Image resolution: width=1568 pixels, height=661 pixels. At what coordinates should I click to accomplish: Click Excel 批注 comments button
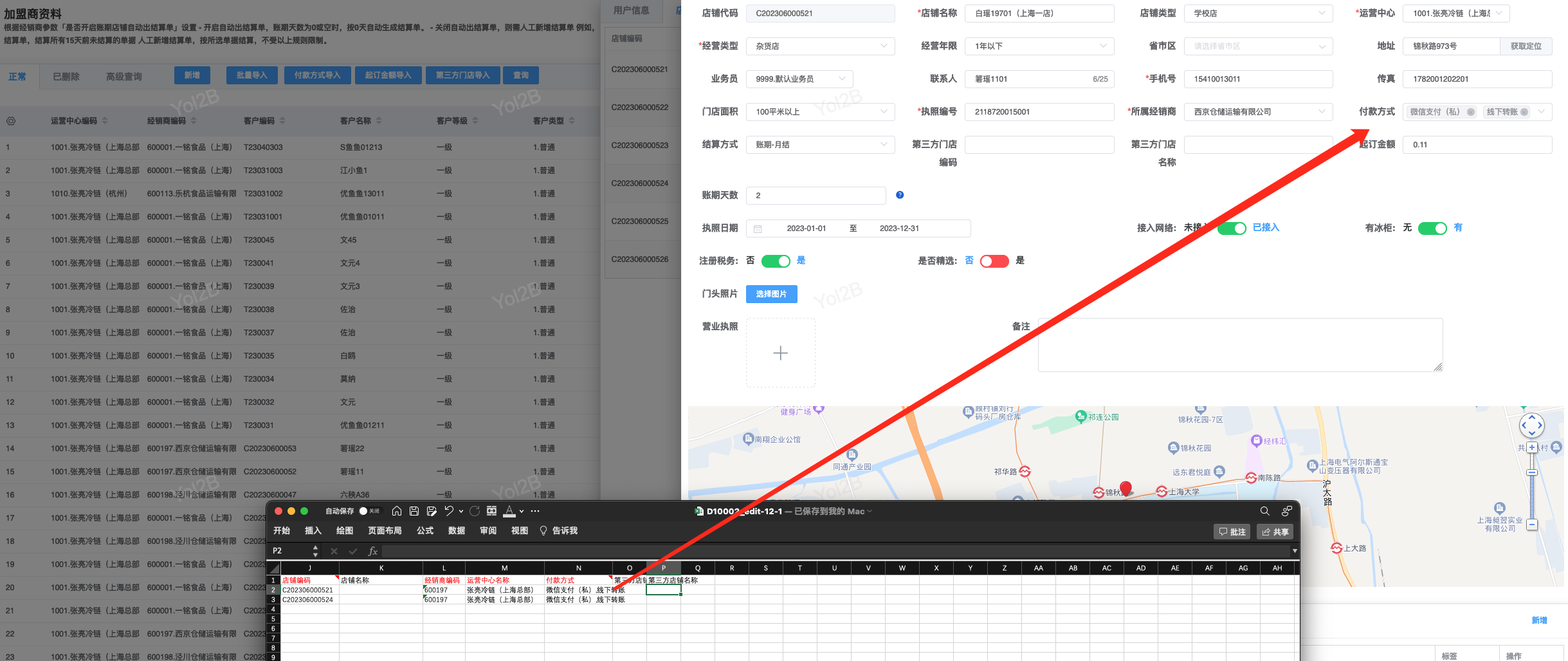pos(1232,532)
